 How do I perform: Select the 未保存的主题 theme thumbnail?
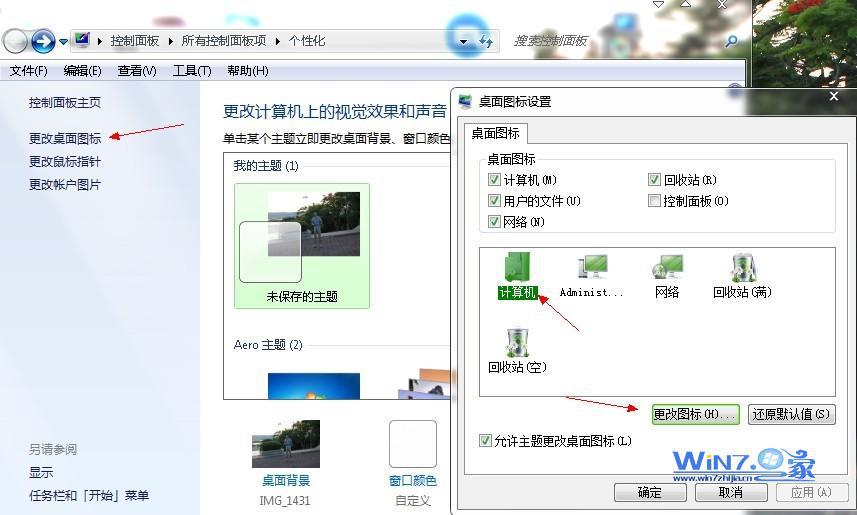(302, 245)
